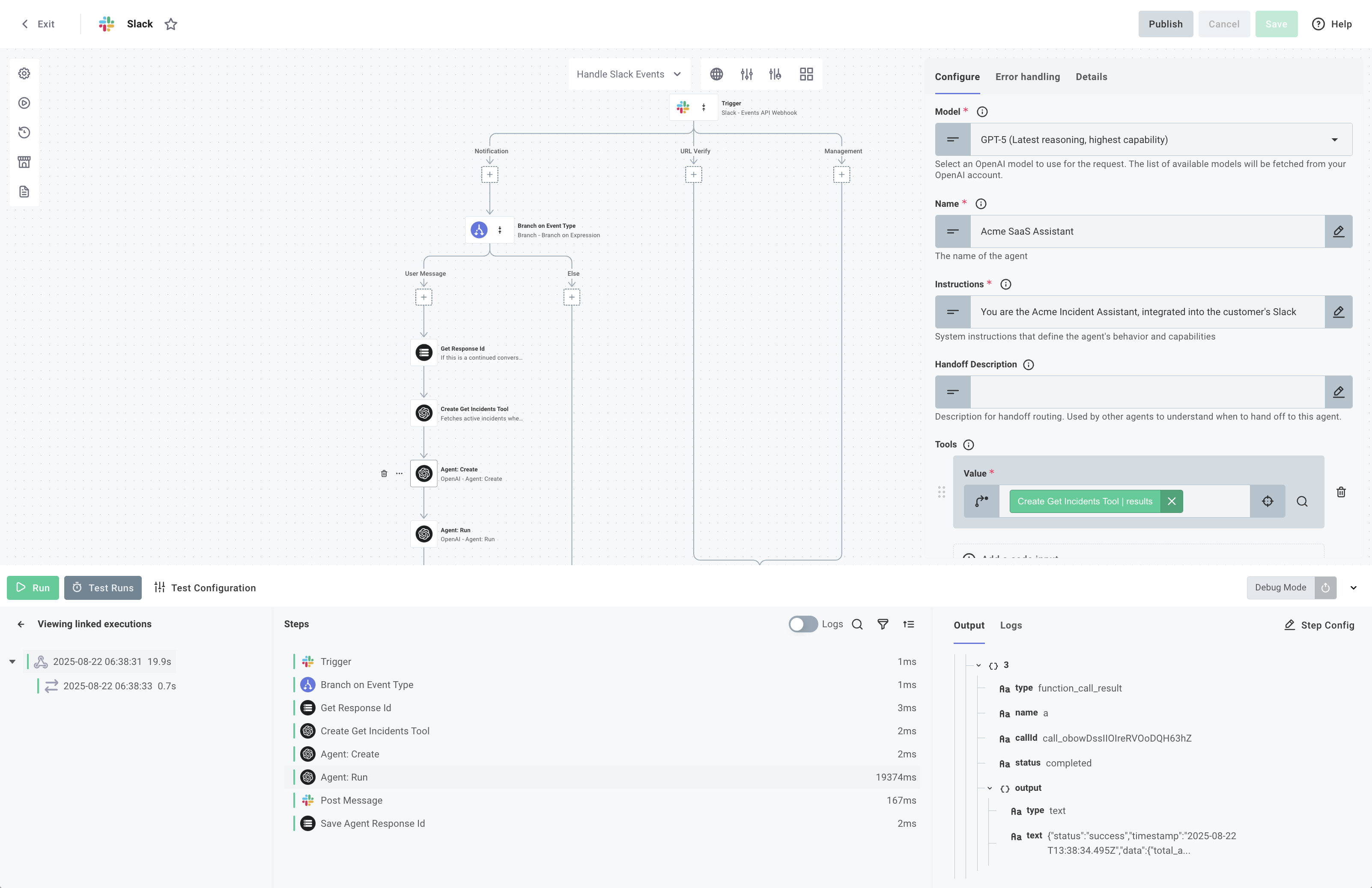Viewport: 1372px width, 888px height.
Task: Open the marketplace icon in the left sidebar
Action: coord(24,162)
